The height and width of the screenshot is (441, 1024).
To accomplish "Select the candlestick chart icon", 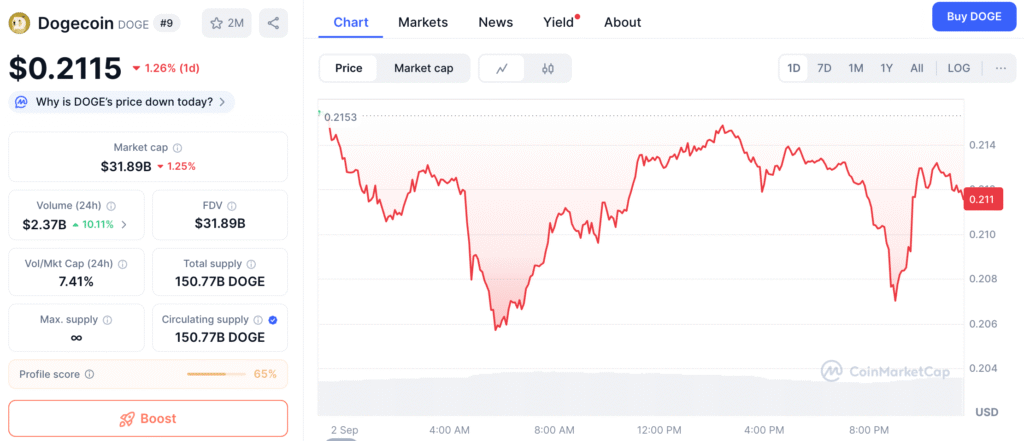I will 548,69.
